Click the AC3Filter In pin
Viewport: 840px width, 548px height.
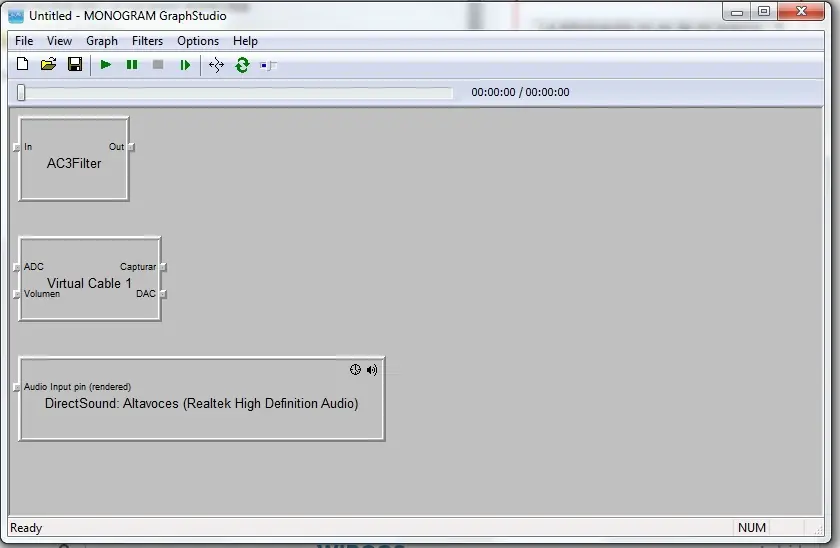tap(16, 147)
